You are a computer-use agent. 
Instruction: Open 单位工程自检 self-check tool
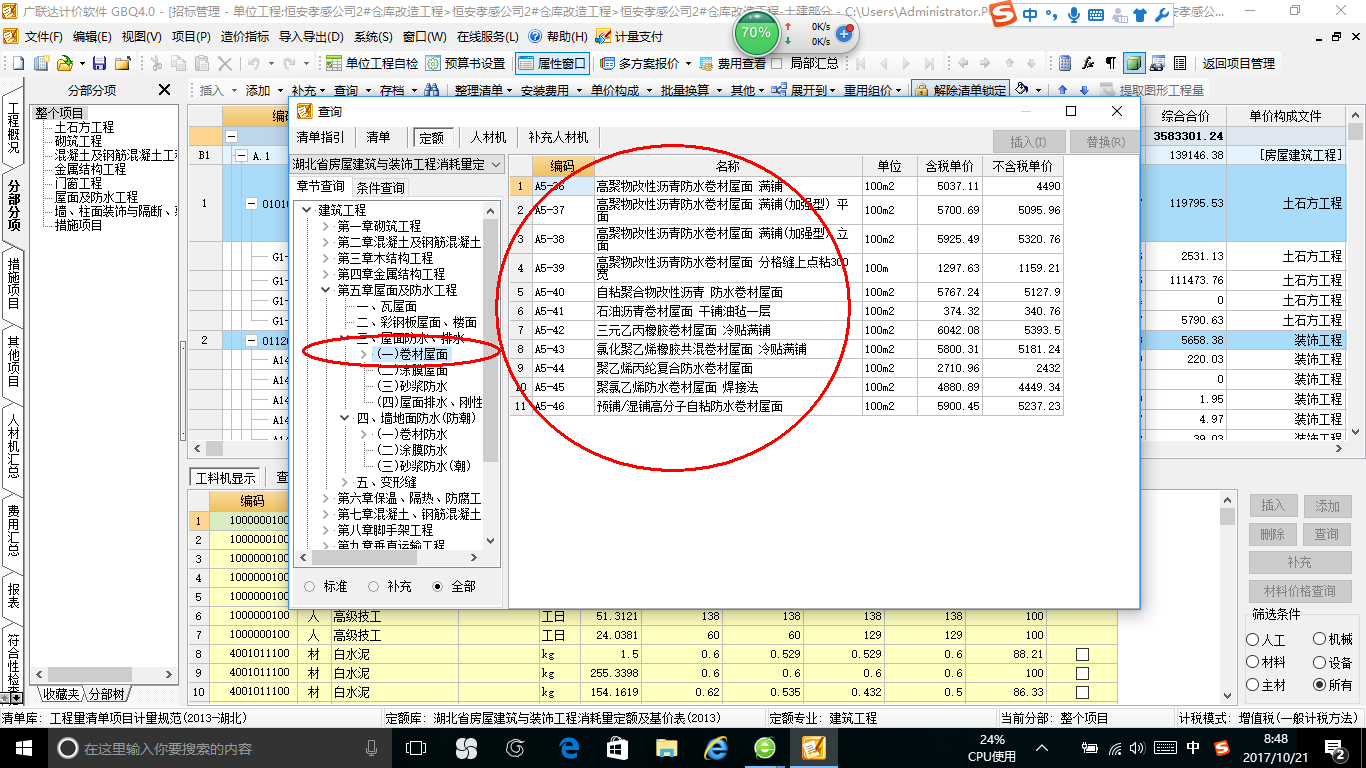click(x=372, y=63)
